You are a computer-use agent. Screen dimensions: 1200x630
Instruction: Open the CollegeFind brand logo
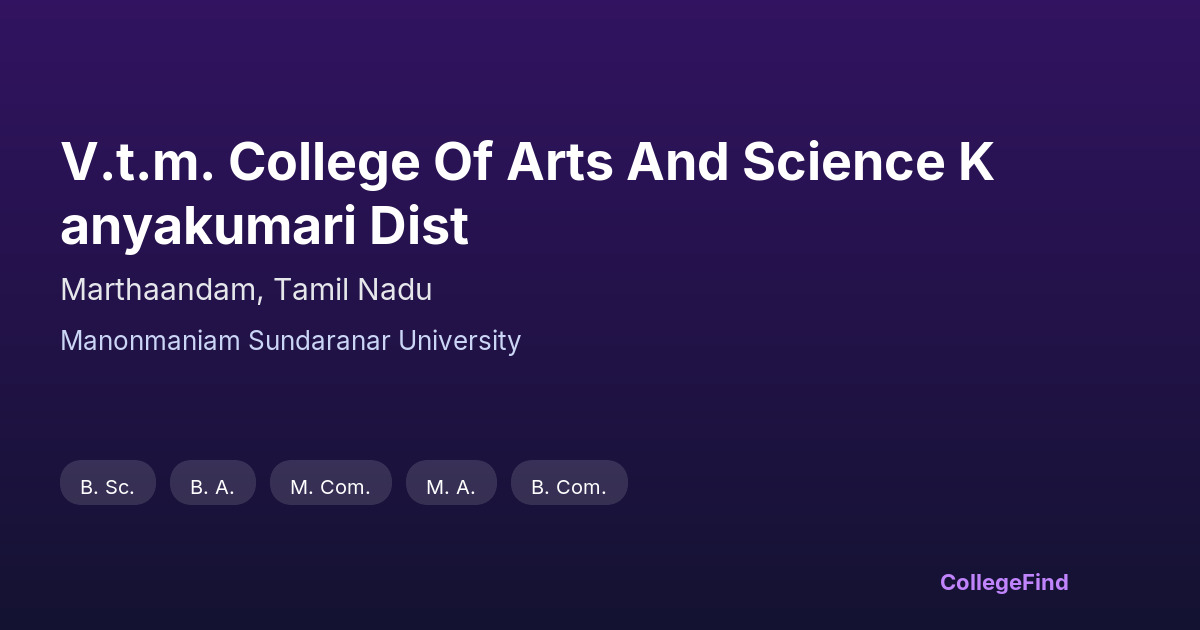tap(1004, 582)
